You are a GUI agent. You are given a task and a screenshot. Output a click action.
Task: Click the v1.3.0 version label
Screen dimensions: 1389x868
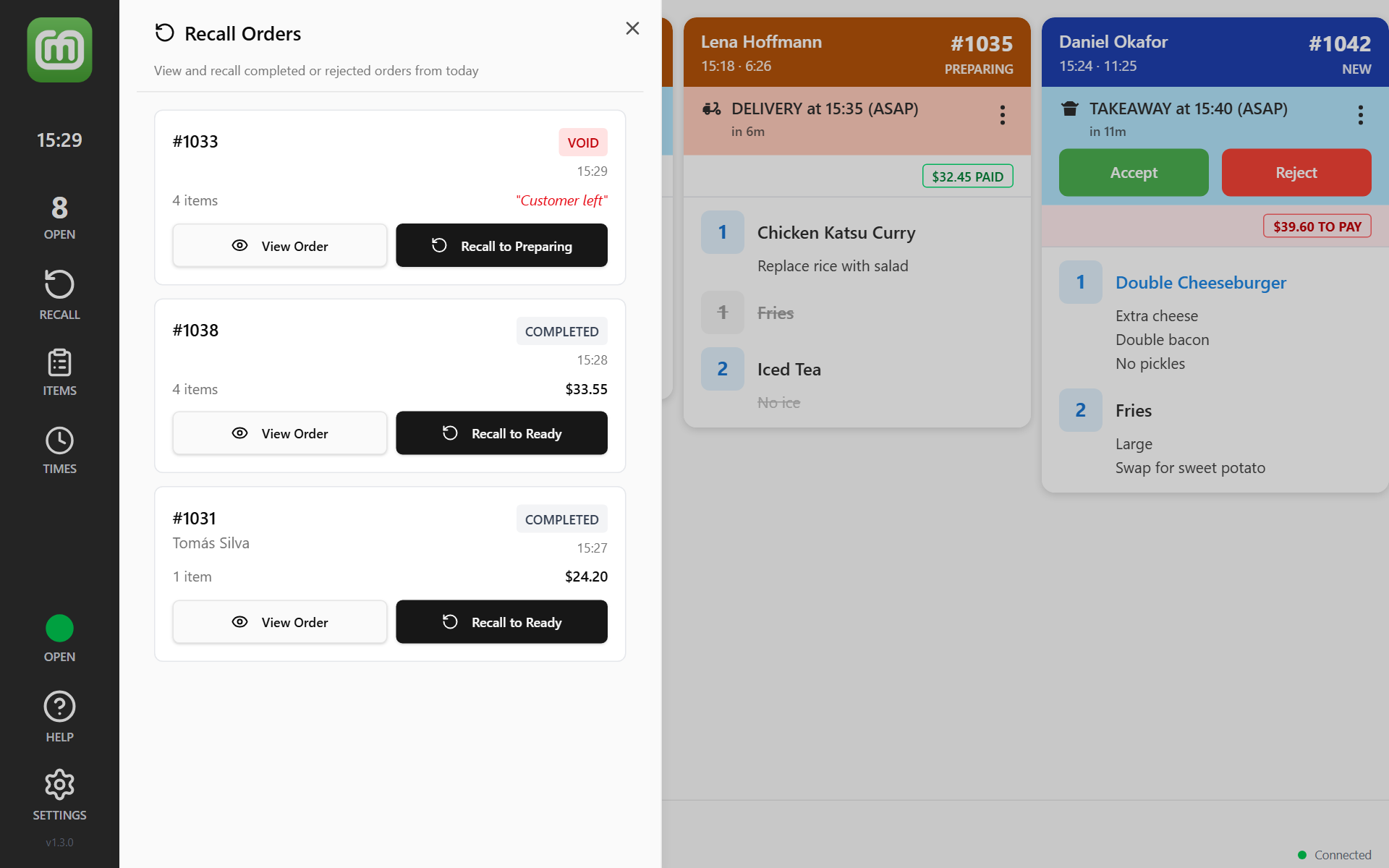(x=59, y=842)
